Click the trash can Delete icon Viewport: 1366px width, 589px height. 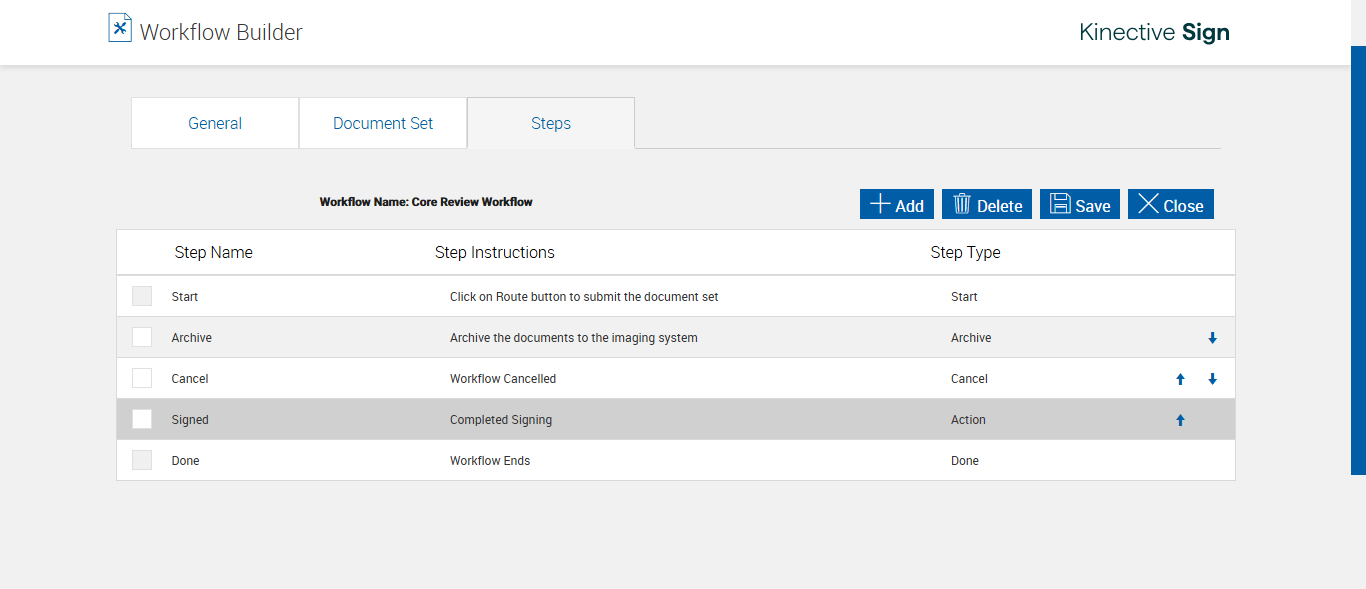click(962, 204)
